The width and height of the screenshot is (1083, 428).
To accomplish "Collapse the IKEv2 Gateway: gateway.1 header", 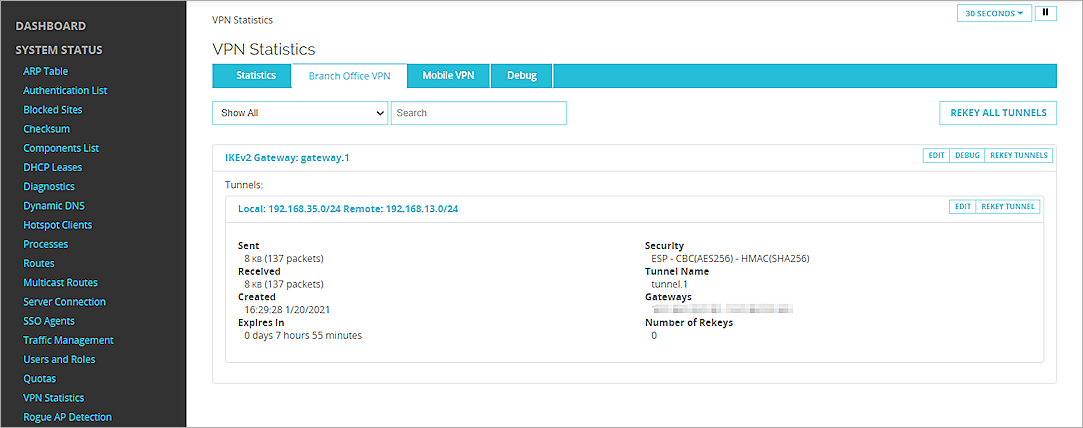I will (x=287, y=157).
